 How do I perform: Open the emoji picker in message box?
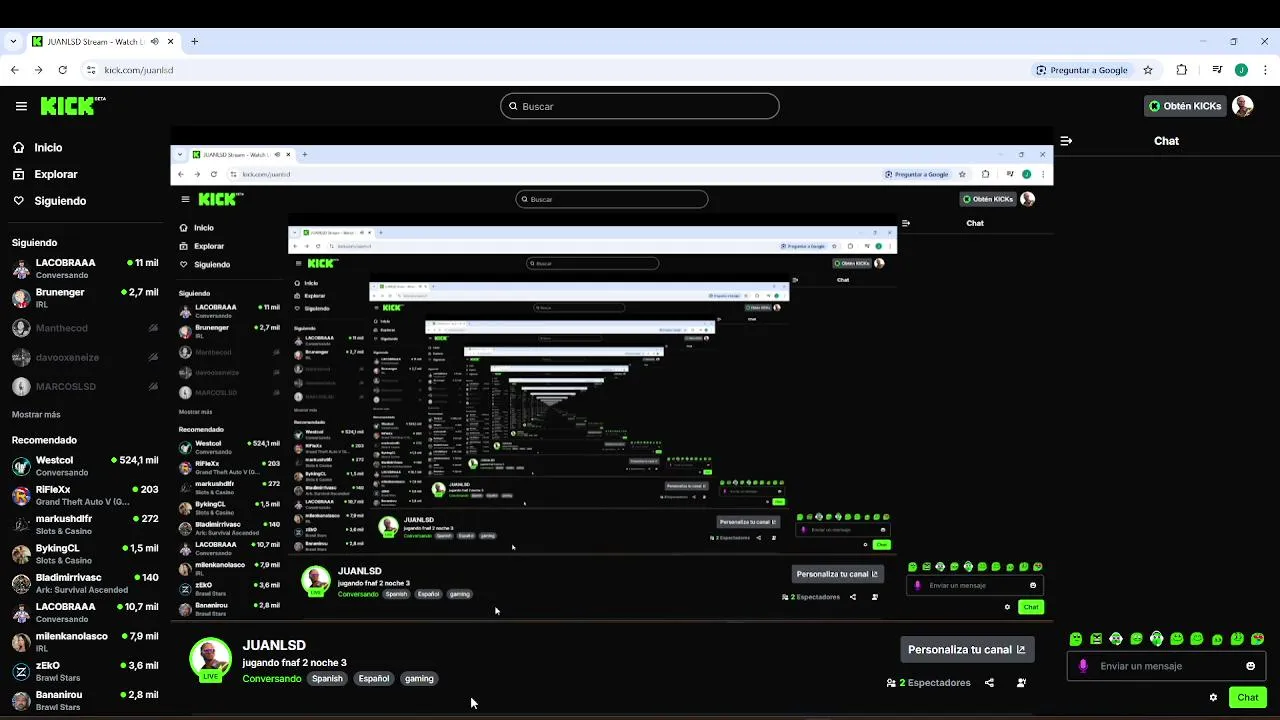(1250, 666)
